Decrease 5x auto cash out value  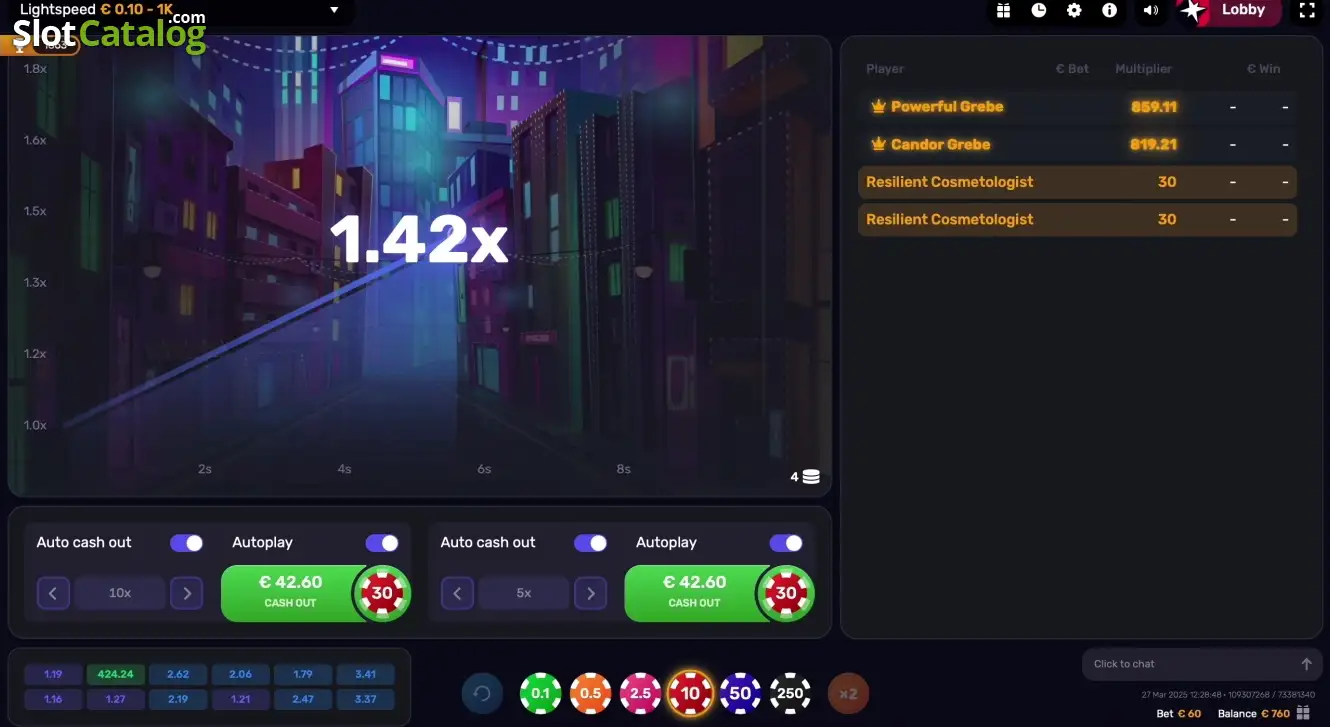click(457, 593)
